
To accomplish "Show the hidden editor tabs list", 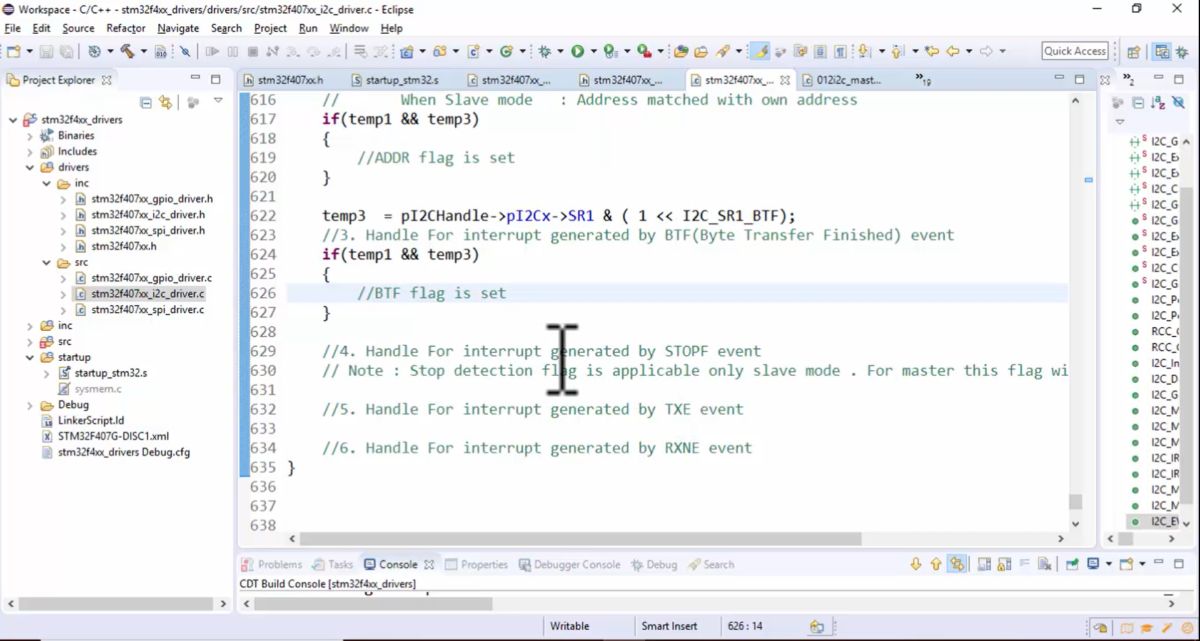I will (x=923, y=80).
